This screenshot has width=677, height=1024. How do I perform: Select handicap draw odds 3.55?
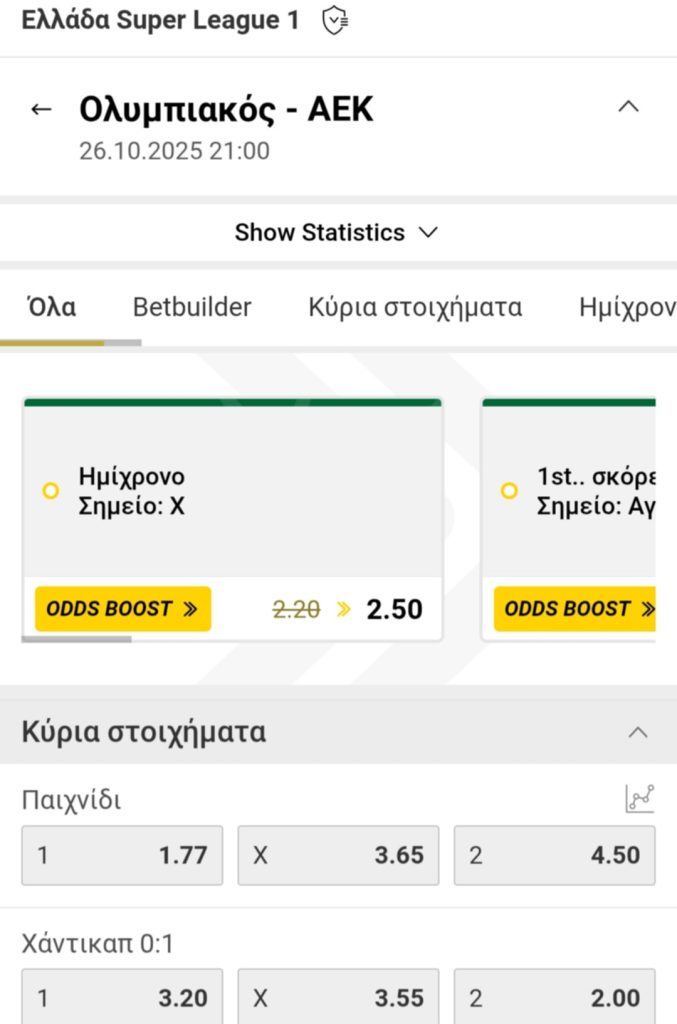click(x=338, y=997)
